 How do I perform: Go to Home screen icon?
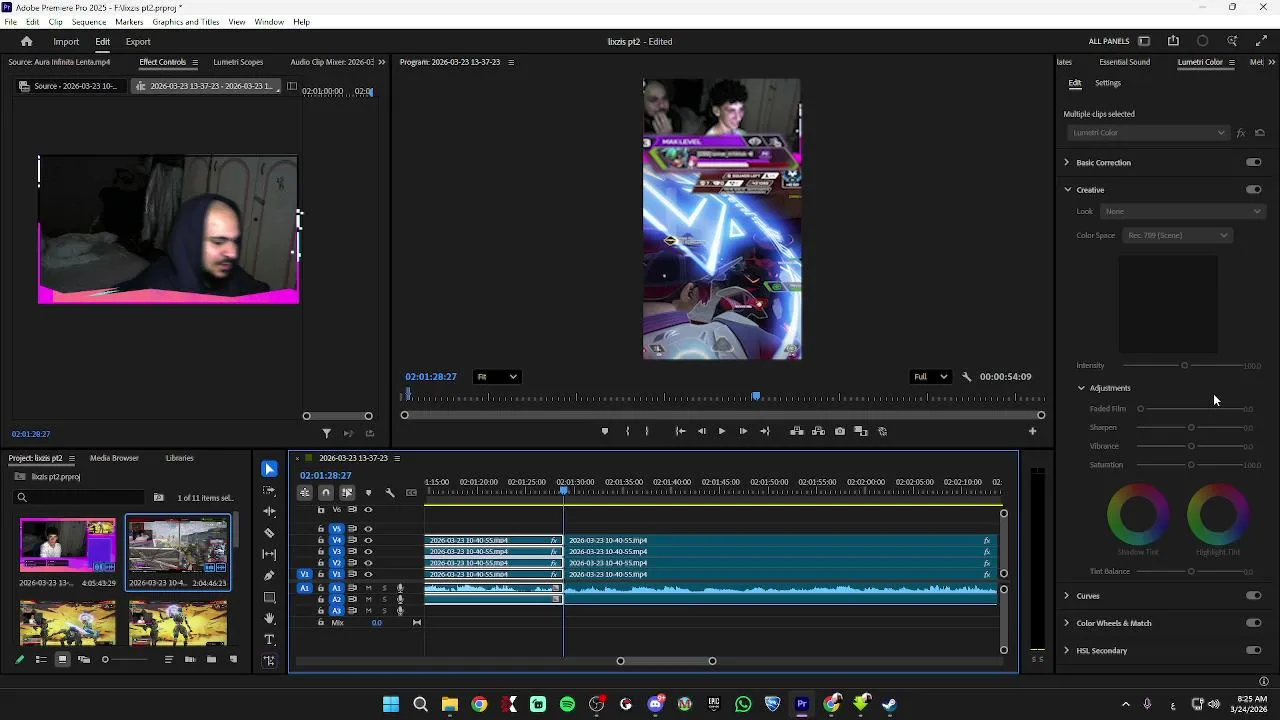coord(27,41)
